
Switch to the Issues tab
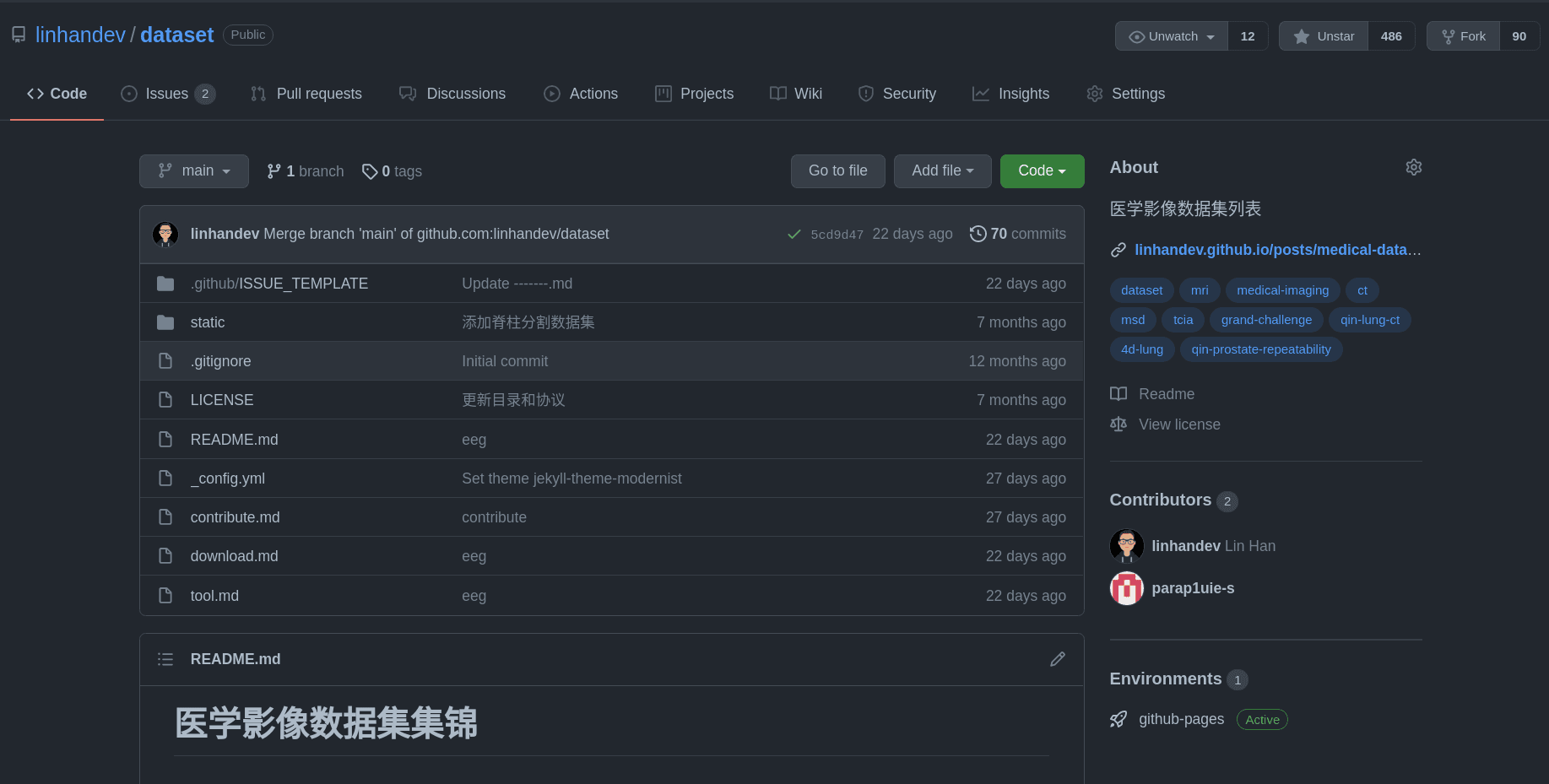(x=167, y=94)
